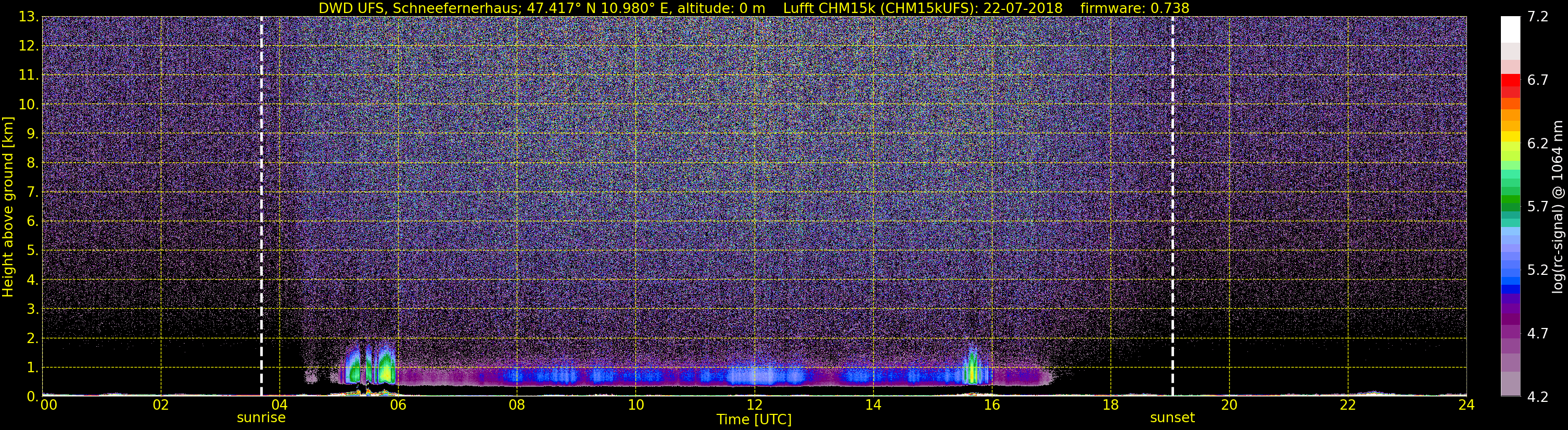Click the green cloud echo before 06 UTC
Viewport: 1568px width, 430px height.
(x=386, y=367)
